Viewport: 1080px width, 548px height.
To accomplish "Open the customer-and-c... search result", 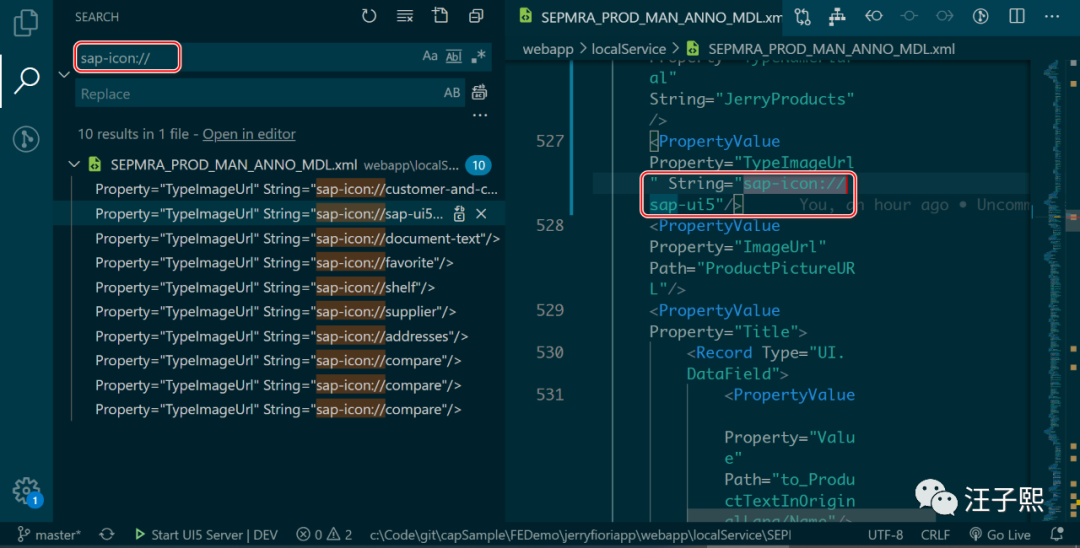I will pyautogui.click(x=296, y=189).
